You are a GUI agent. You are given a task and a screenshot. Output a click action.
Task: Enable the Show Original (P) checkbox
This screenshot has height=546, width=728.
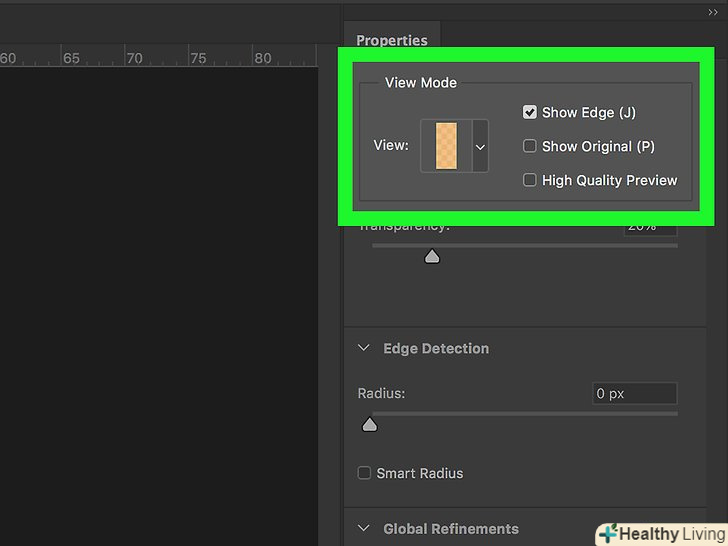530,146
